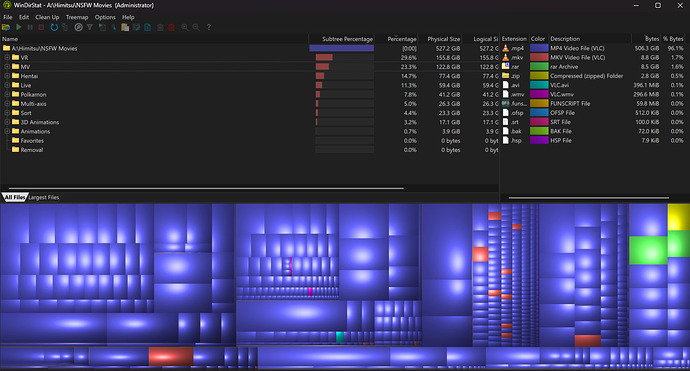Click the yellow swatch for .zip row
This screenshot has height=371, width=690.
coord(539,76)
